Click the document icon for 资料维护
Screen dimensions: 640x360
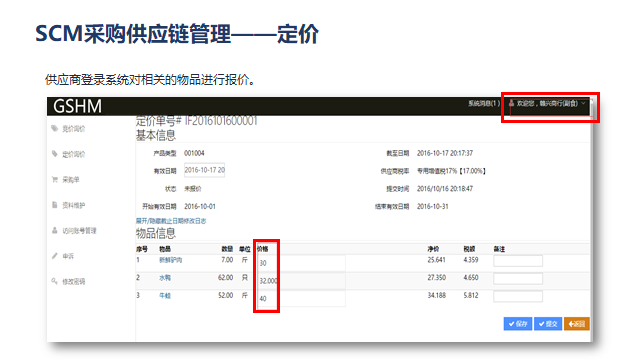(x=54, y=205)
